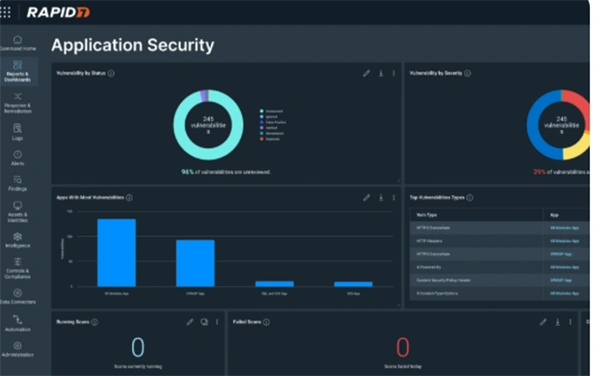Open Intelligence from the sidebar
Image resolution: width=600 pixels, height=376 pixels.
click(18, 240)
